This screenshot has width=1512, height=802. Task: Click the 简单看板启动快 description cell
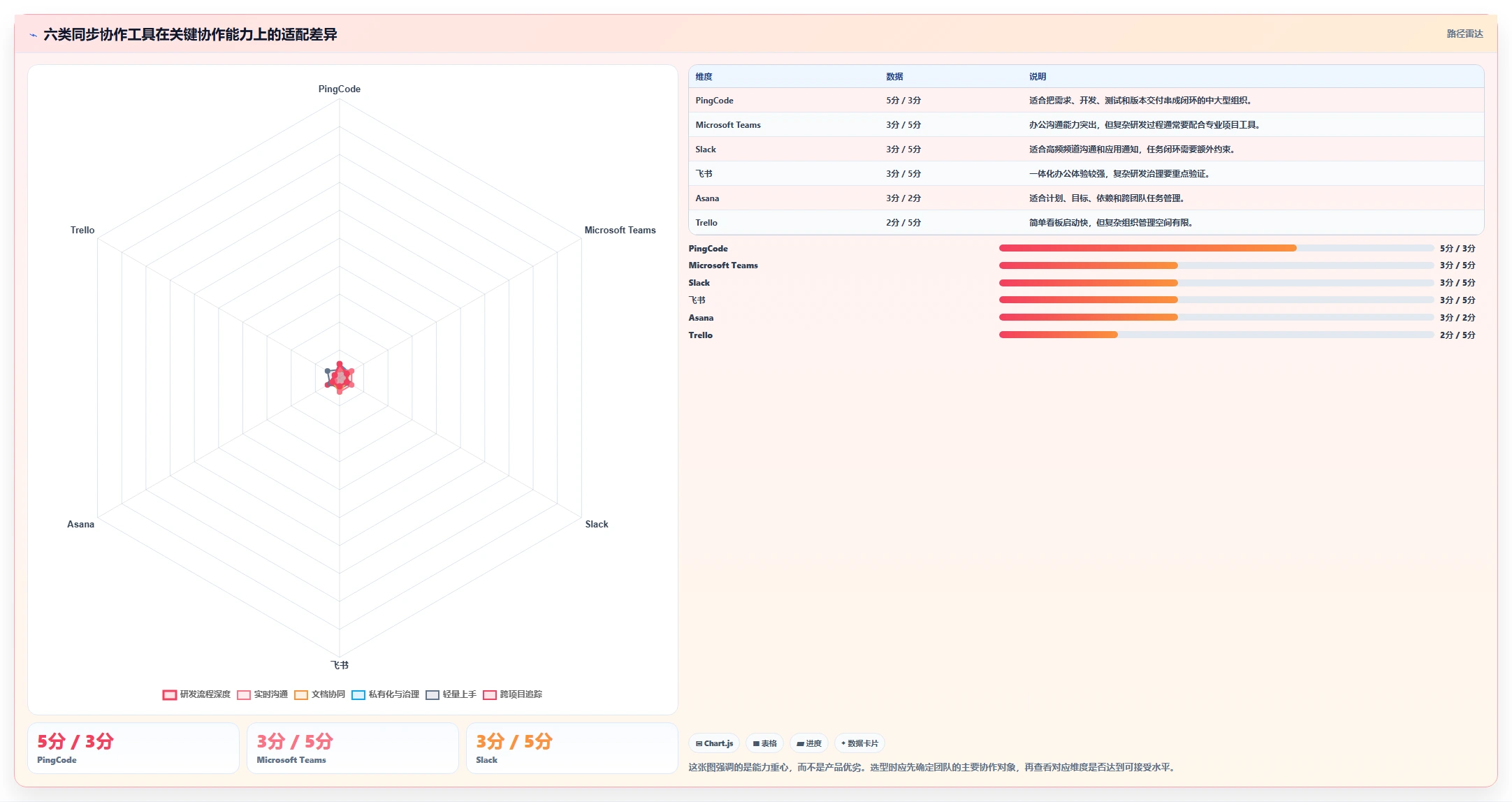click(1112, 223)
